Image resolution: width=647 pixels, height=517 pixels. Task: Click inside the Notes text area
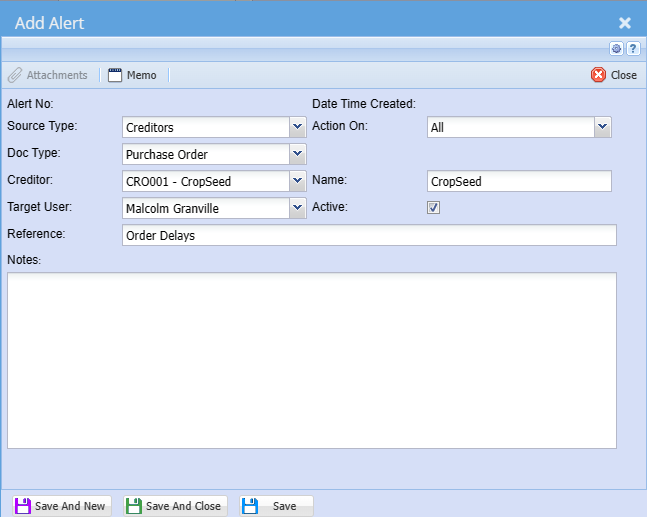click(x=311, y=360)
